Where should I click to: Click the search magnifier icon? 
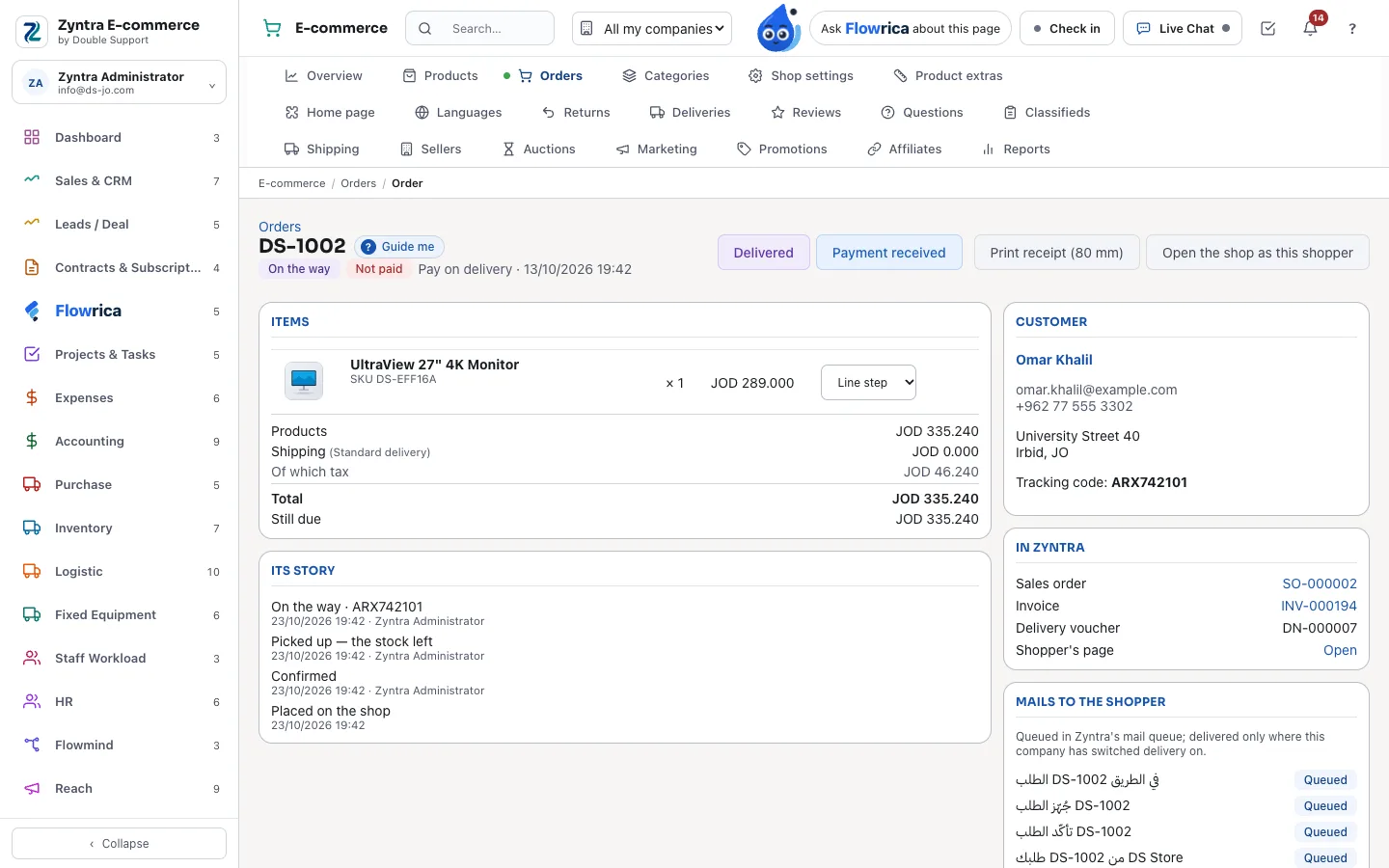point(425,29)
